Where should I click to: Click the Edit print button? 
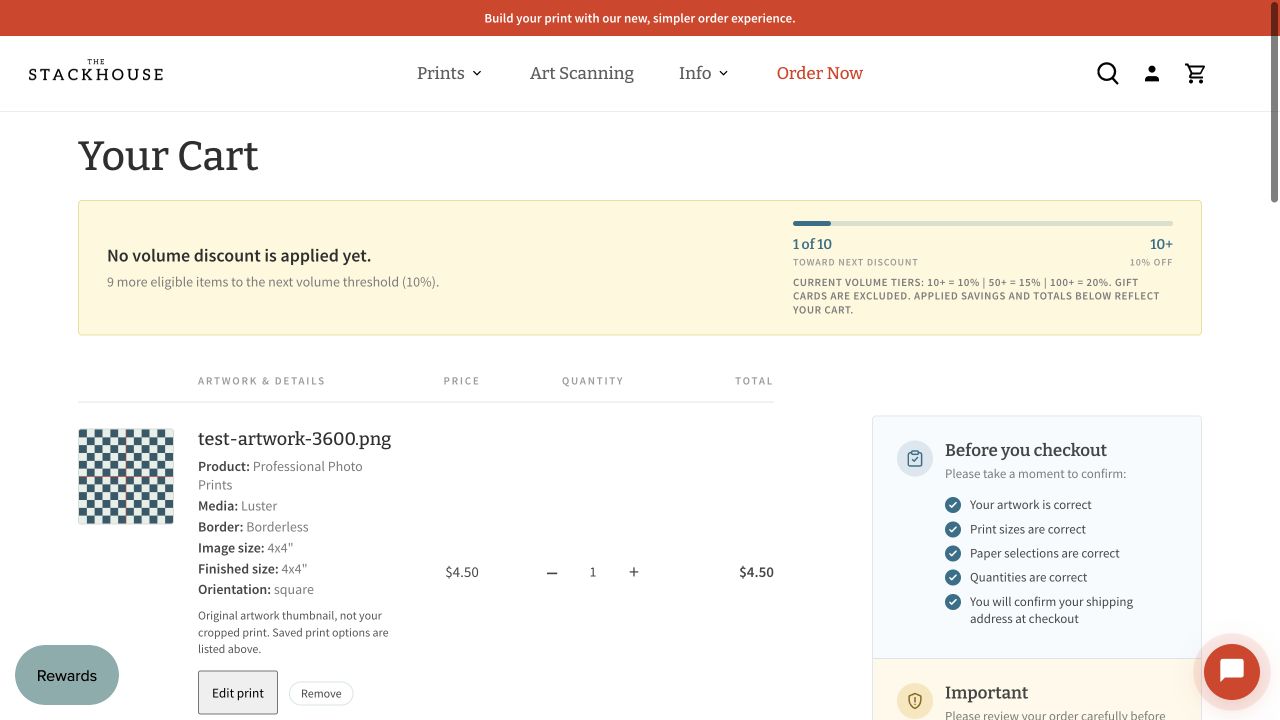(238, 693)
